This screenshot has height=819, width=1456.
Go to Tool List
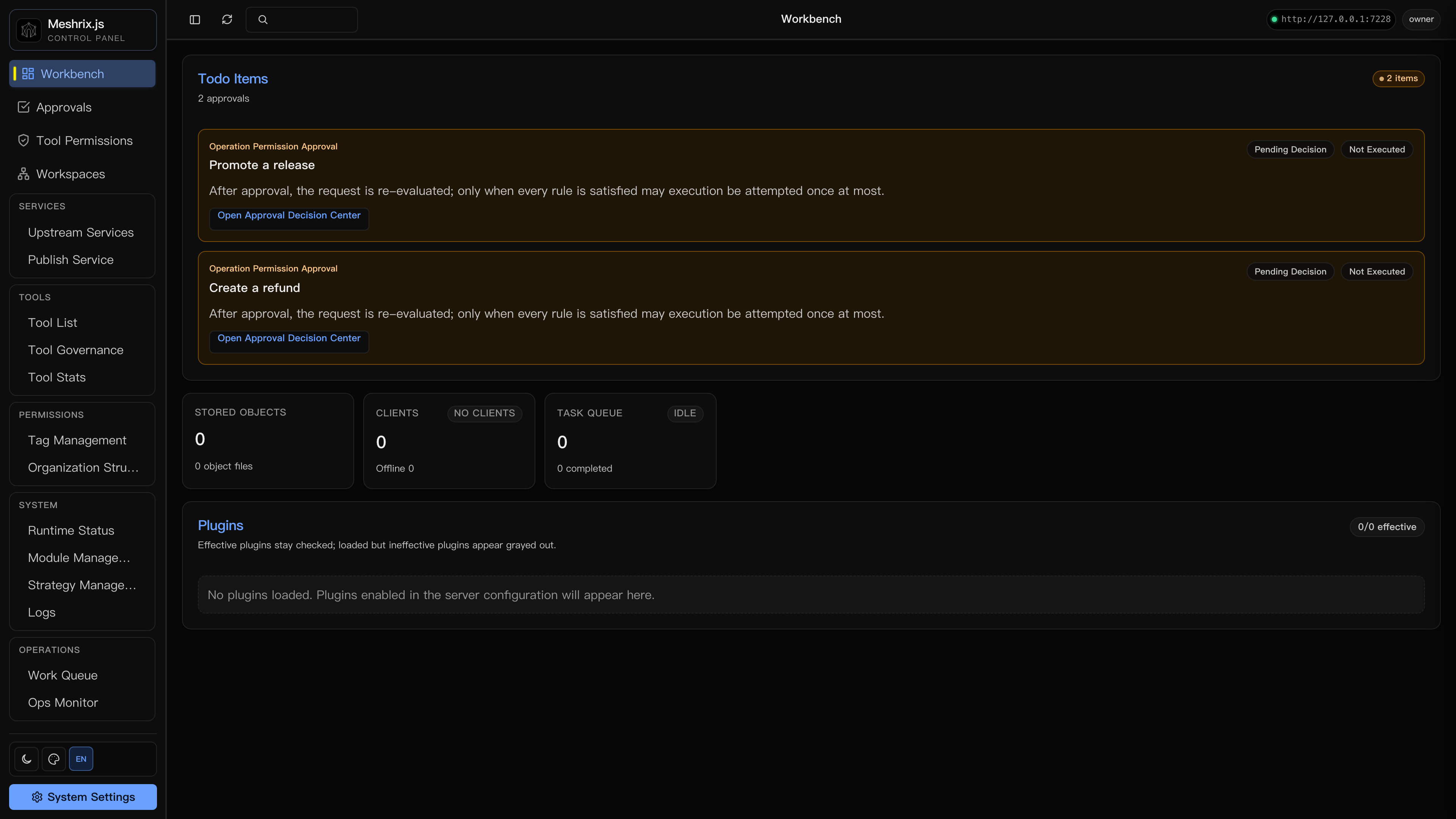53,323
